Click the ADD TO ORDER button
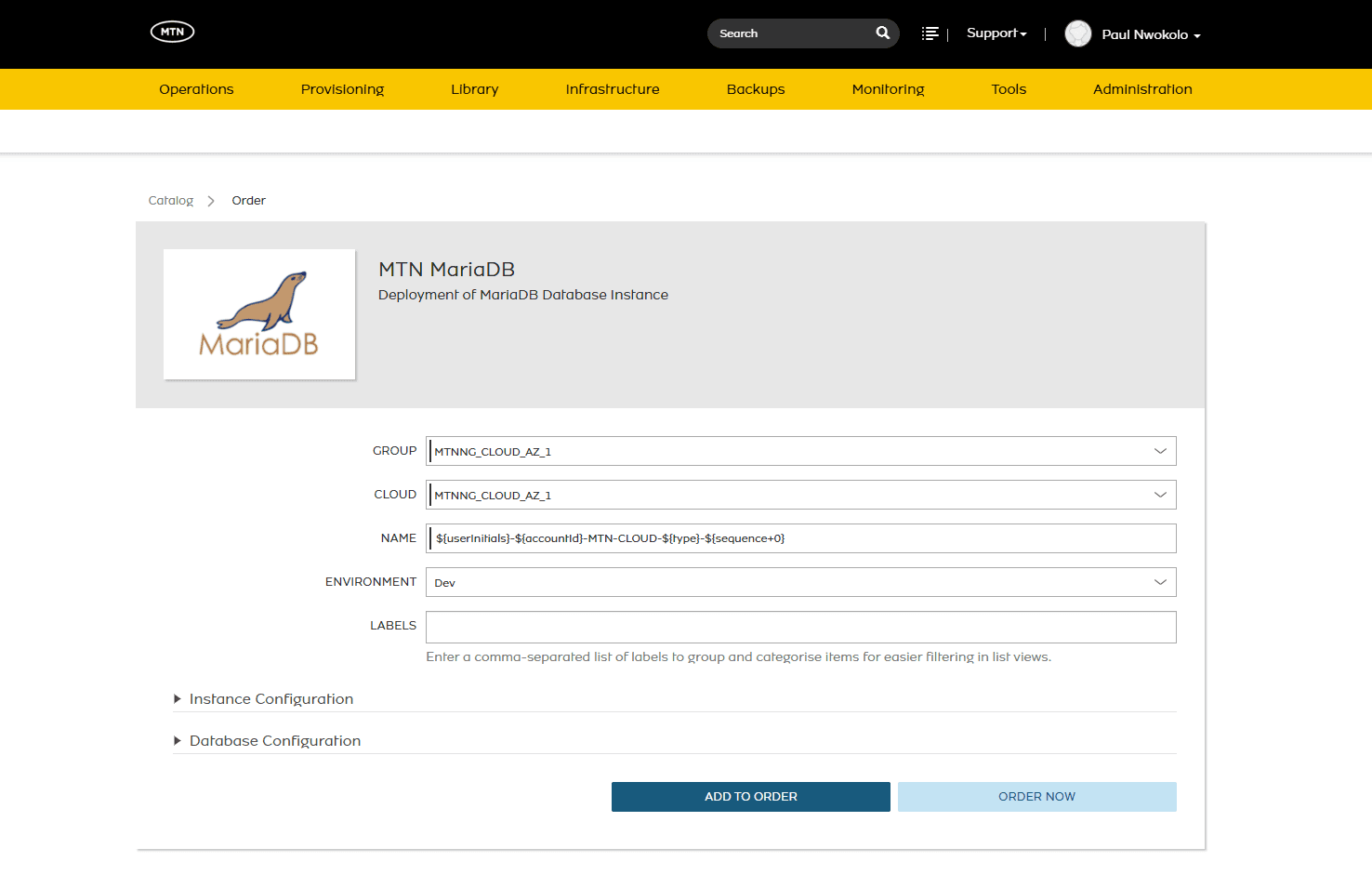 pos(751,797)
